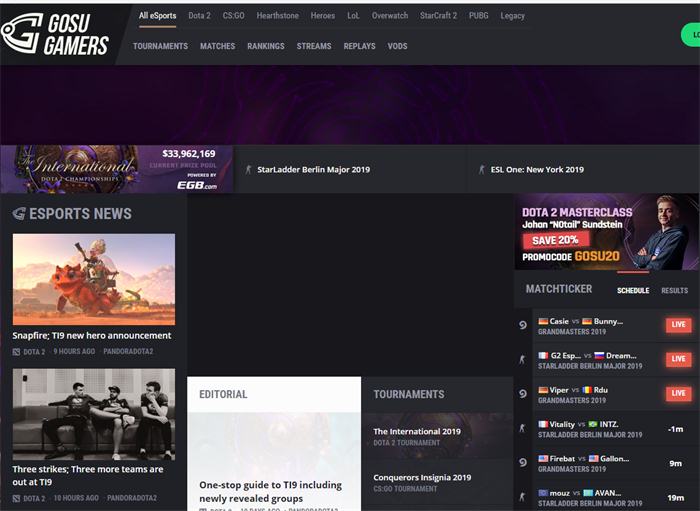Open Firebat vs Gallon match row
The height and width of the screenshot is (511, 700).
tap(607, 463)
